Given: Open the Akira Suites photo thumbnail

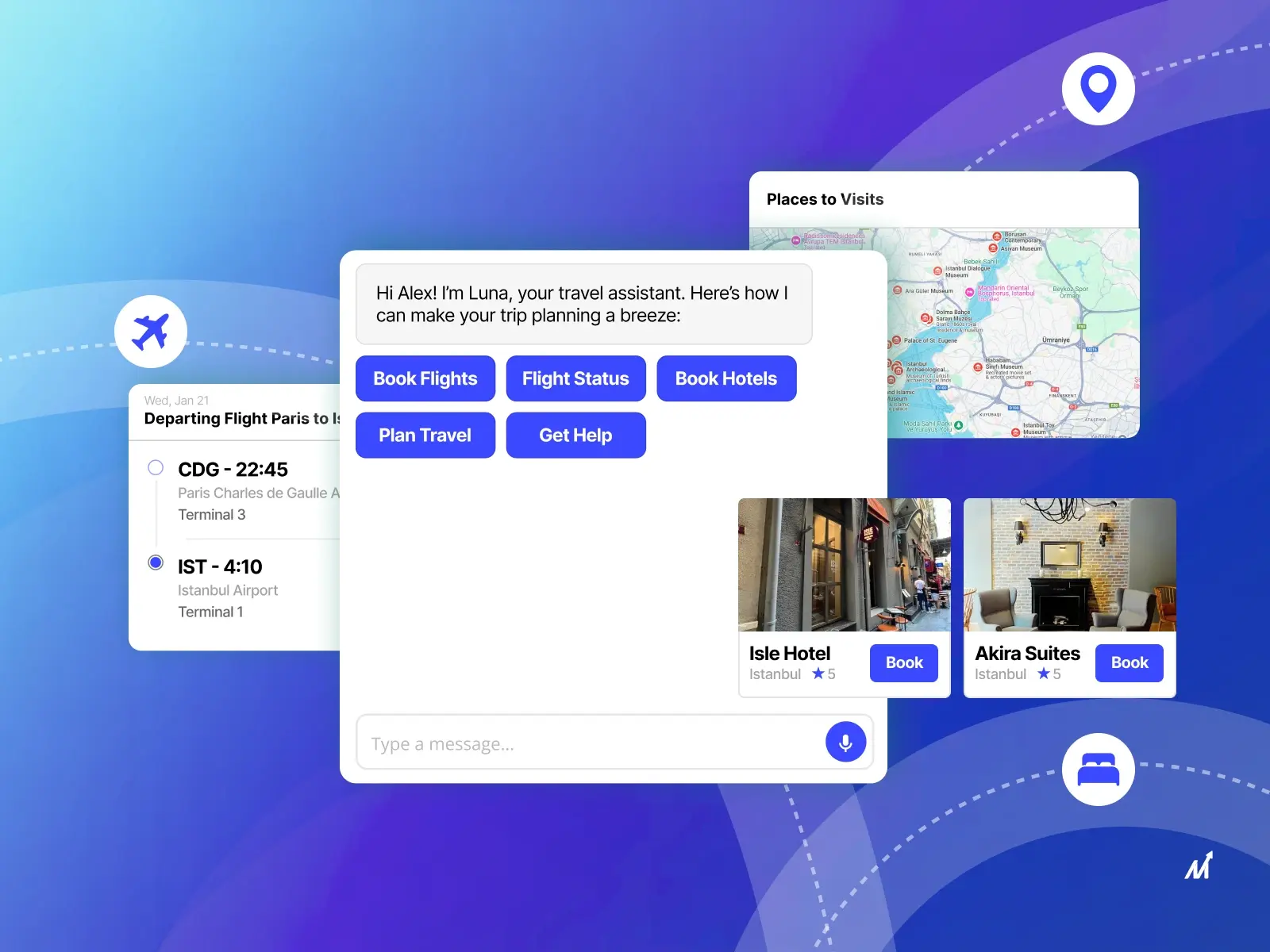Looking at the screenshot, I should [1069, 565].
